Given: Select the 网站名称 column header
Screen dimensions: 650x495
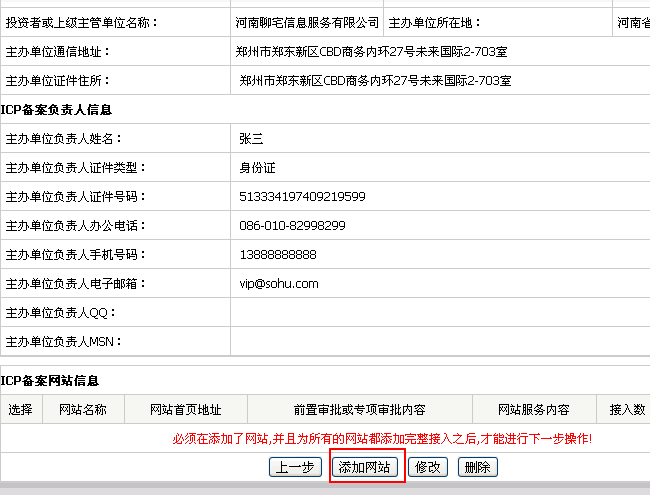Looking at the screenshot, I should pyautogui.click(x=83, y=409).
